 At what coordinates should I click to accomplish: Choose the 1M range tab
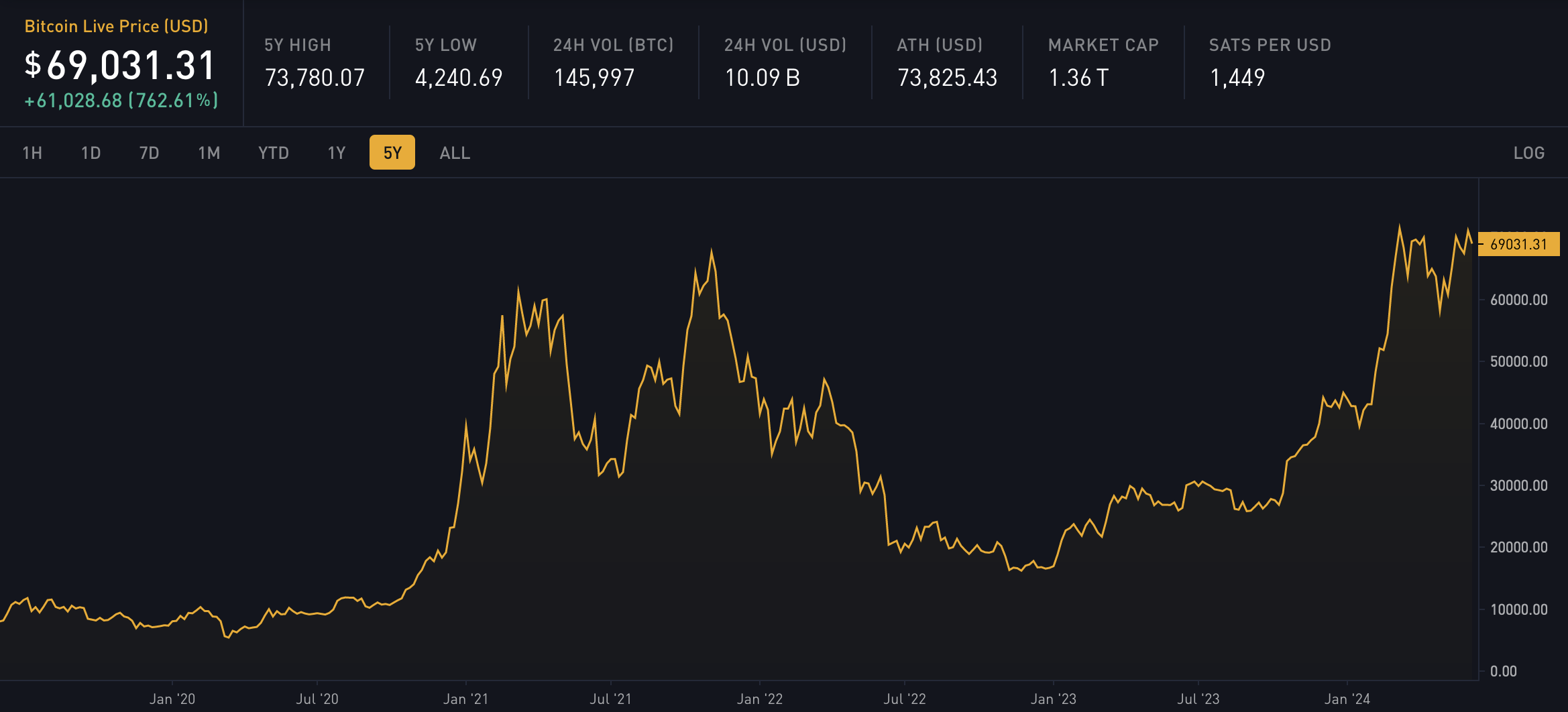pos(209,153)
